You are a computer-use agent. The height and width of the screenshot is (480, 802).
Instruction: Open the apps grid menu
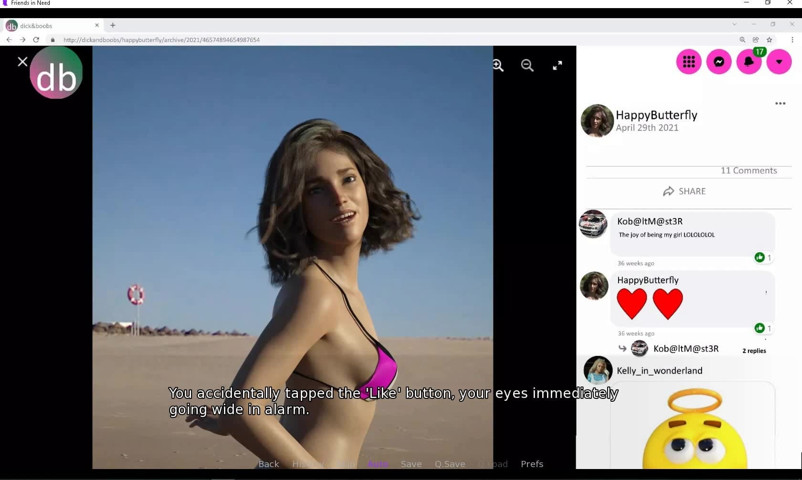(x=689, y=62)
